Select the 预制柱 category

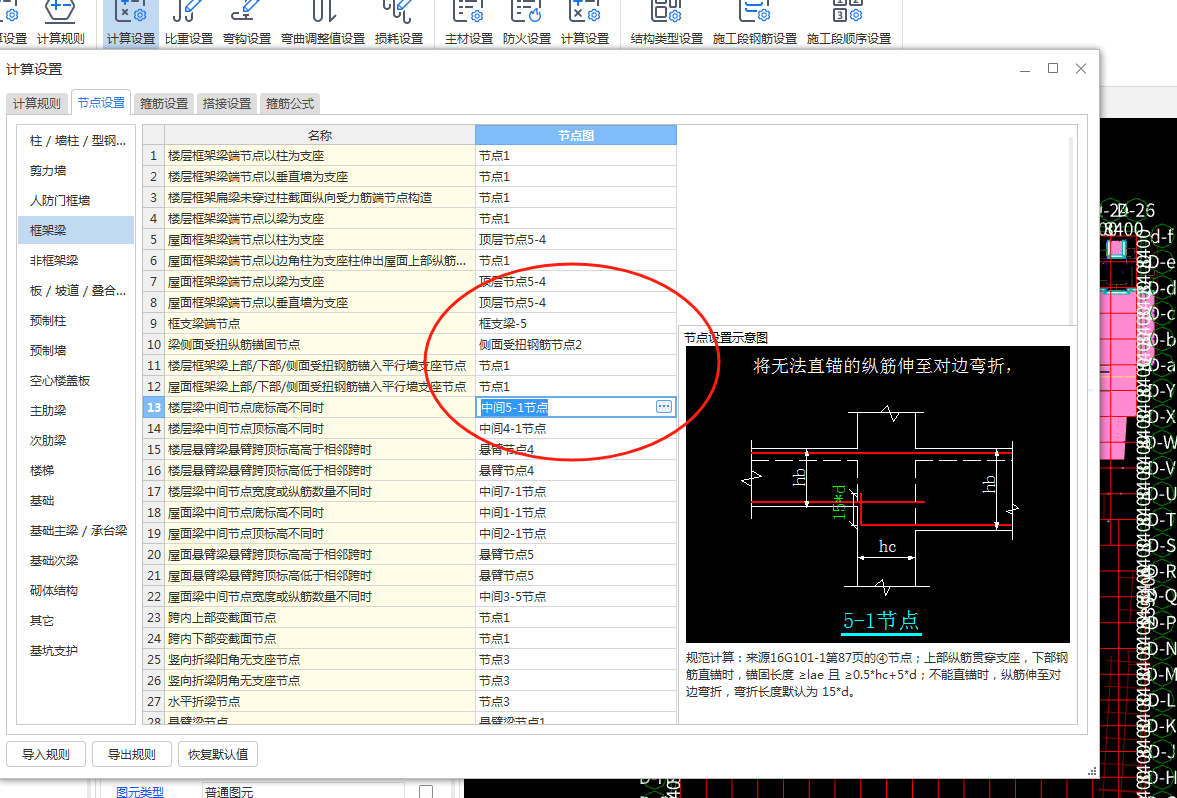(77, 321)
